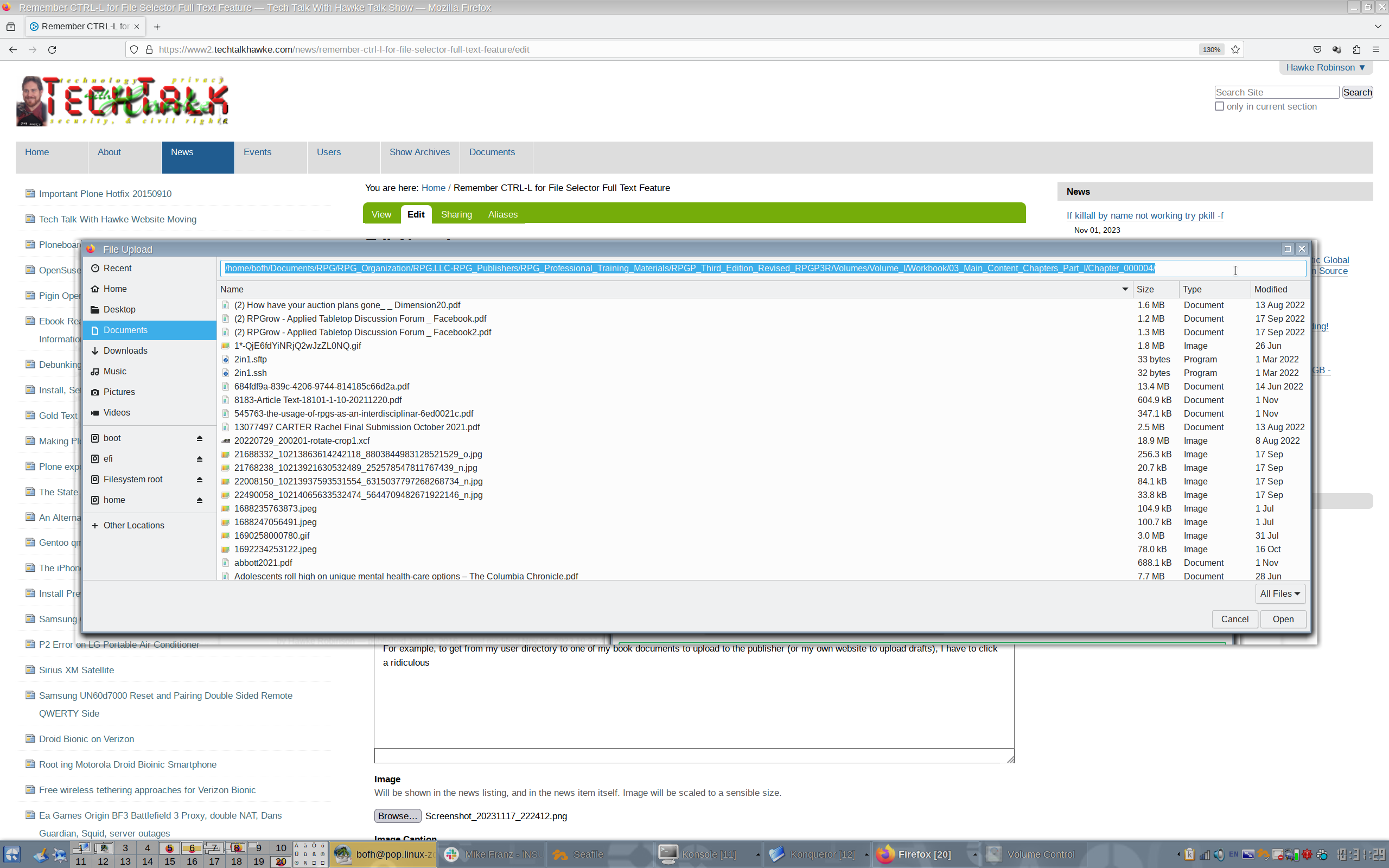Select Downloads in file dialog sidebar

tap(125, 351)
